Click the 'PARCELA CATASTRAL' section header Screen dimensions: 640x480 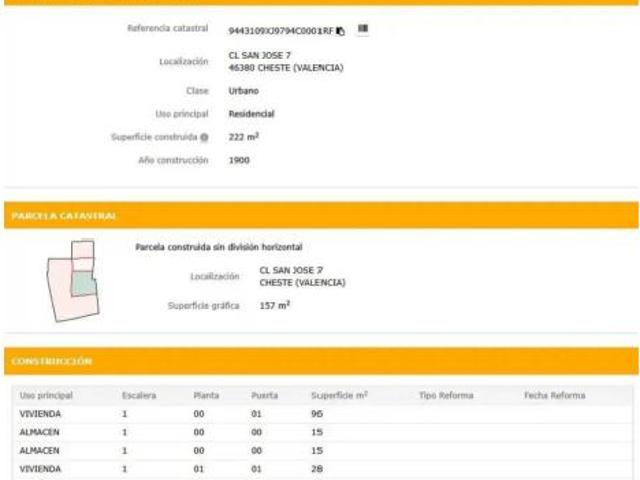[x=321, y=215]
